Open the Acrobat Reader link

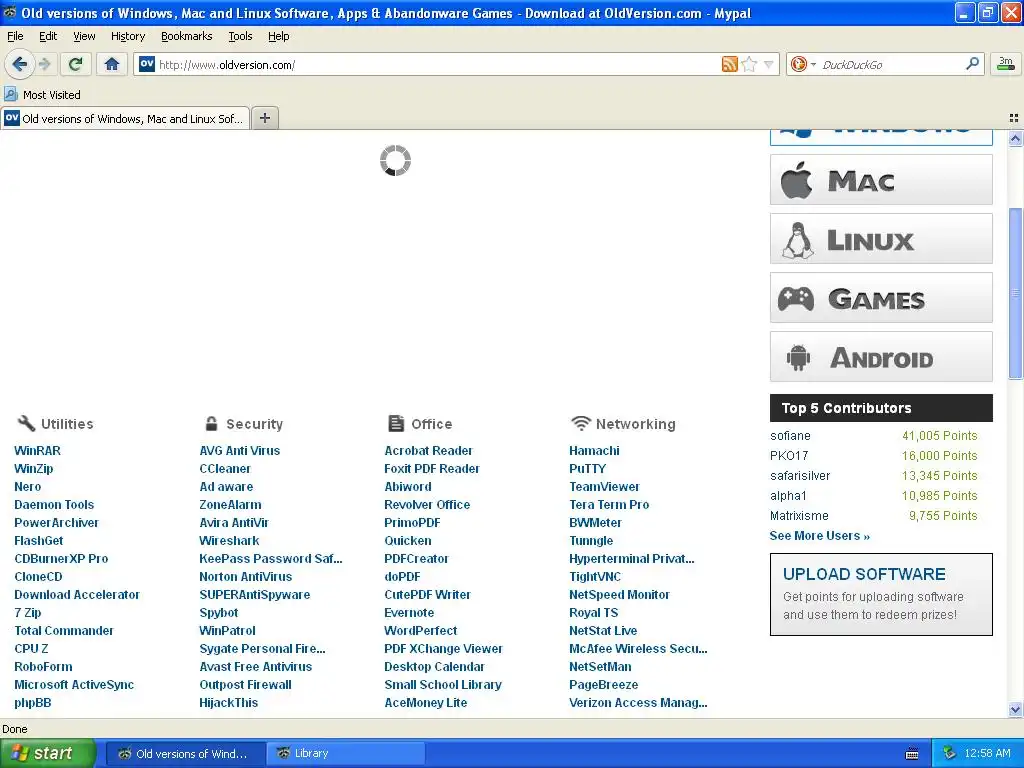tap(428, 451)
